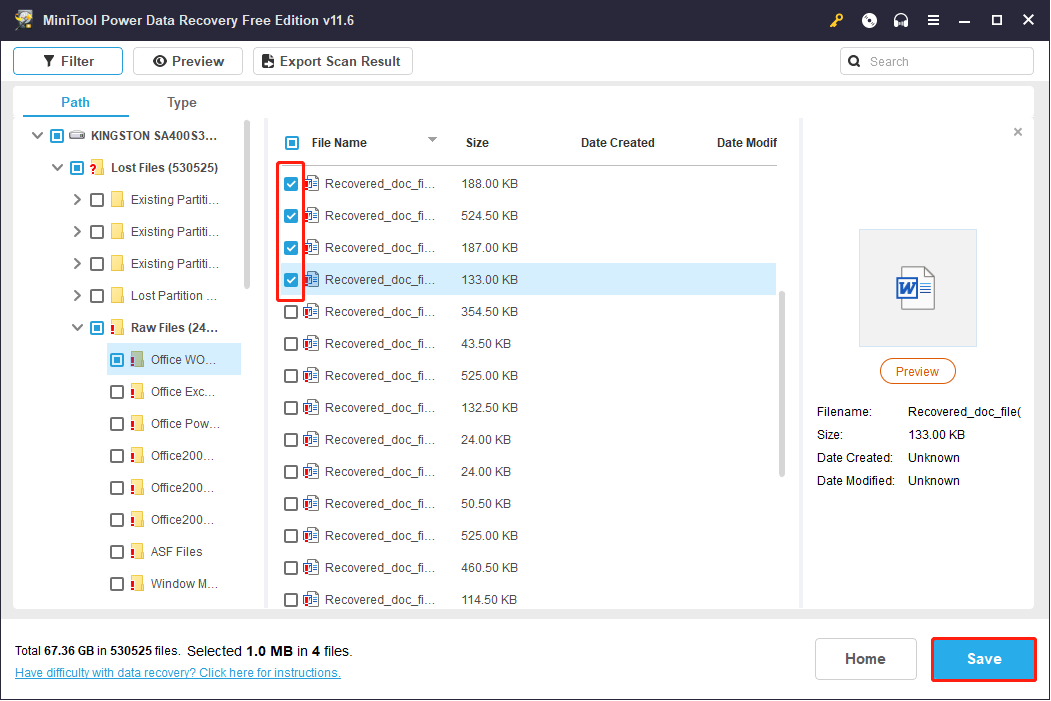
Task: Uncheck the 188.00 KB recovered doc file
Action: click(291, 184)
